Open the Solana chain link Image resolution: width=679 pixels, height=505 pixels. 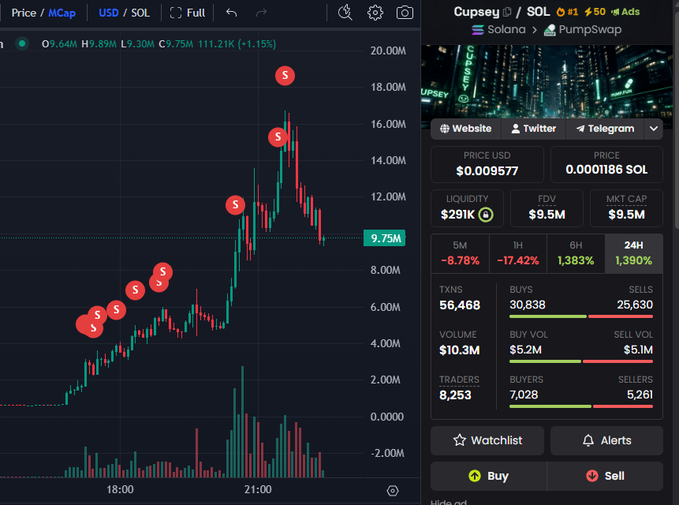[498, 29]
